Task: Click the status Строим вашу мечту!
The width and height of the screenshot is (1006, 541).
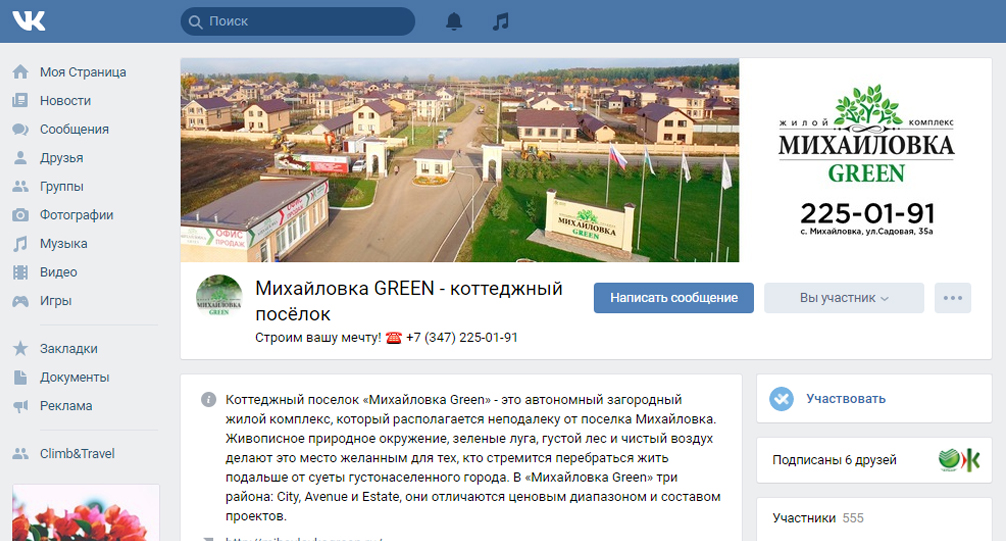Action: pyautogui.click(x=318, y=338)
